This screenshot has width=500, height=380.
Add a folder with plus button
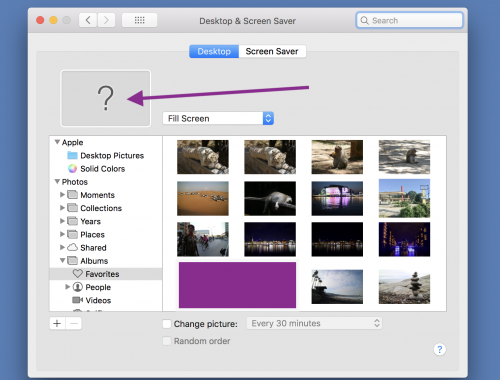pyautogui.click(x=57, y=323)
